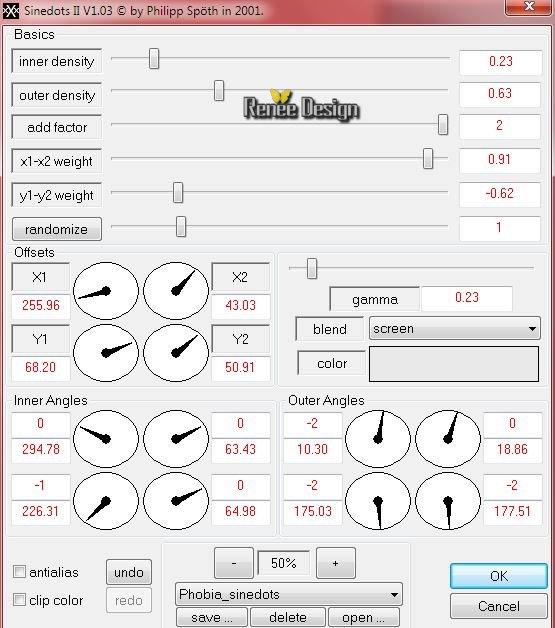Click the outer angle dial showing 177.51
The image size is (555, 628).
click(x=448, y=501)
